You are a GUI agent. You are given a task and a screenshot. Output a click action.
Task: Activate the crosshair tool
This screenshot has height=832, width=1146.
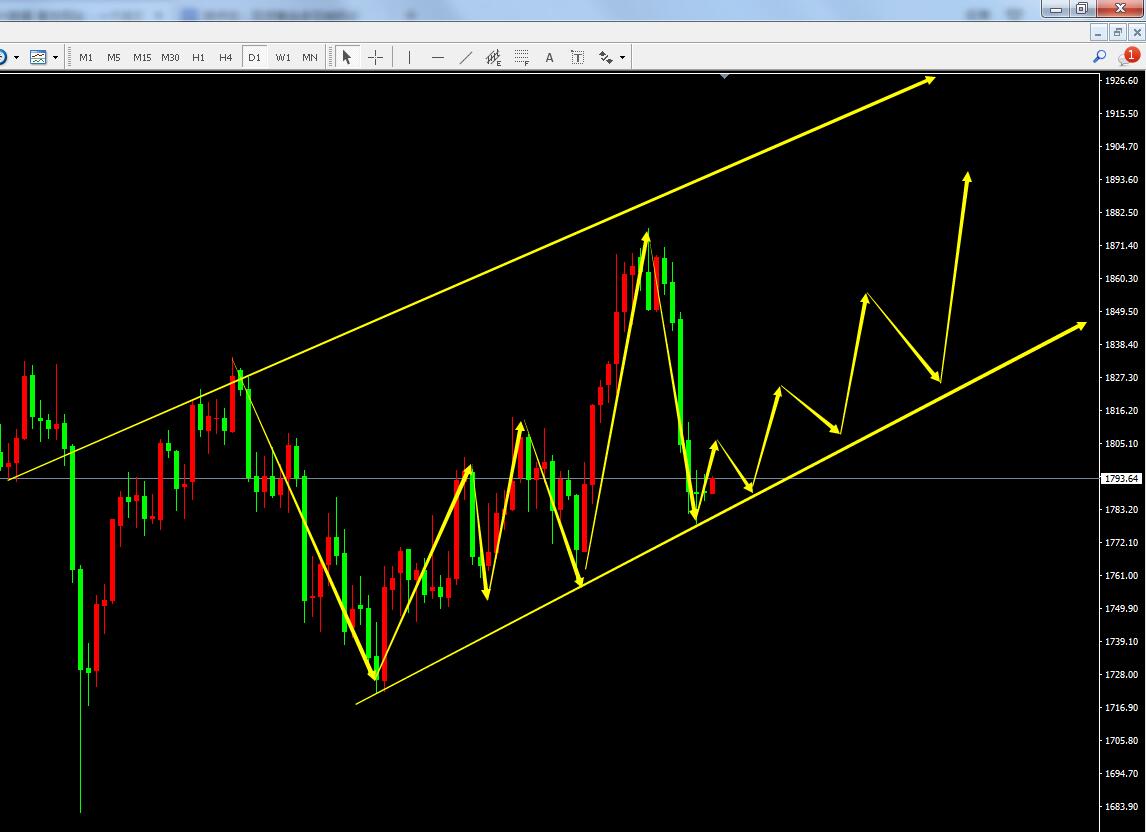click(x=376, y=57)
